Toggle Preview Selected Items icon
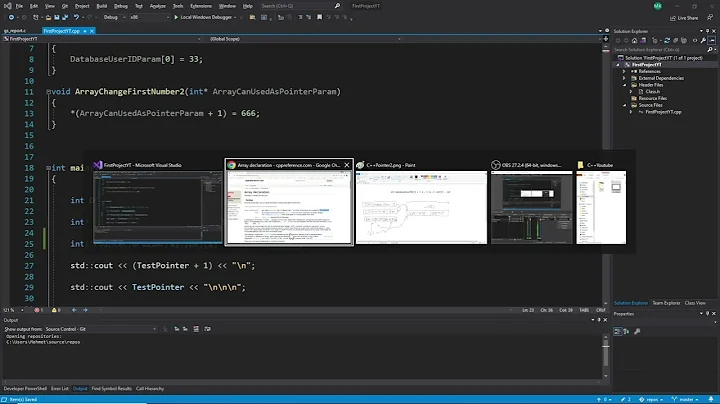 712,40
